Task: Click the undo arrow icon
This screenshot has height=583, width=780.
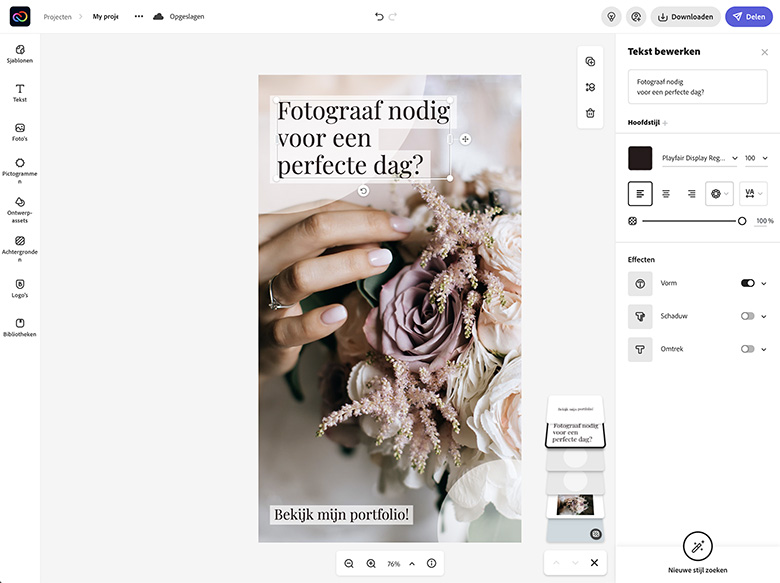Action: 379,17
